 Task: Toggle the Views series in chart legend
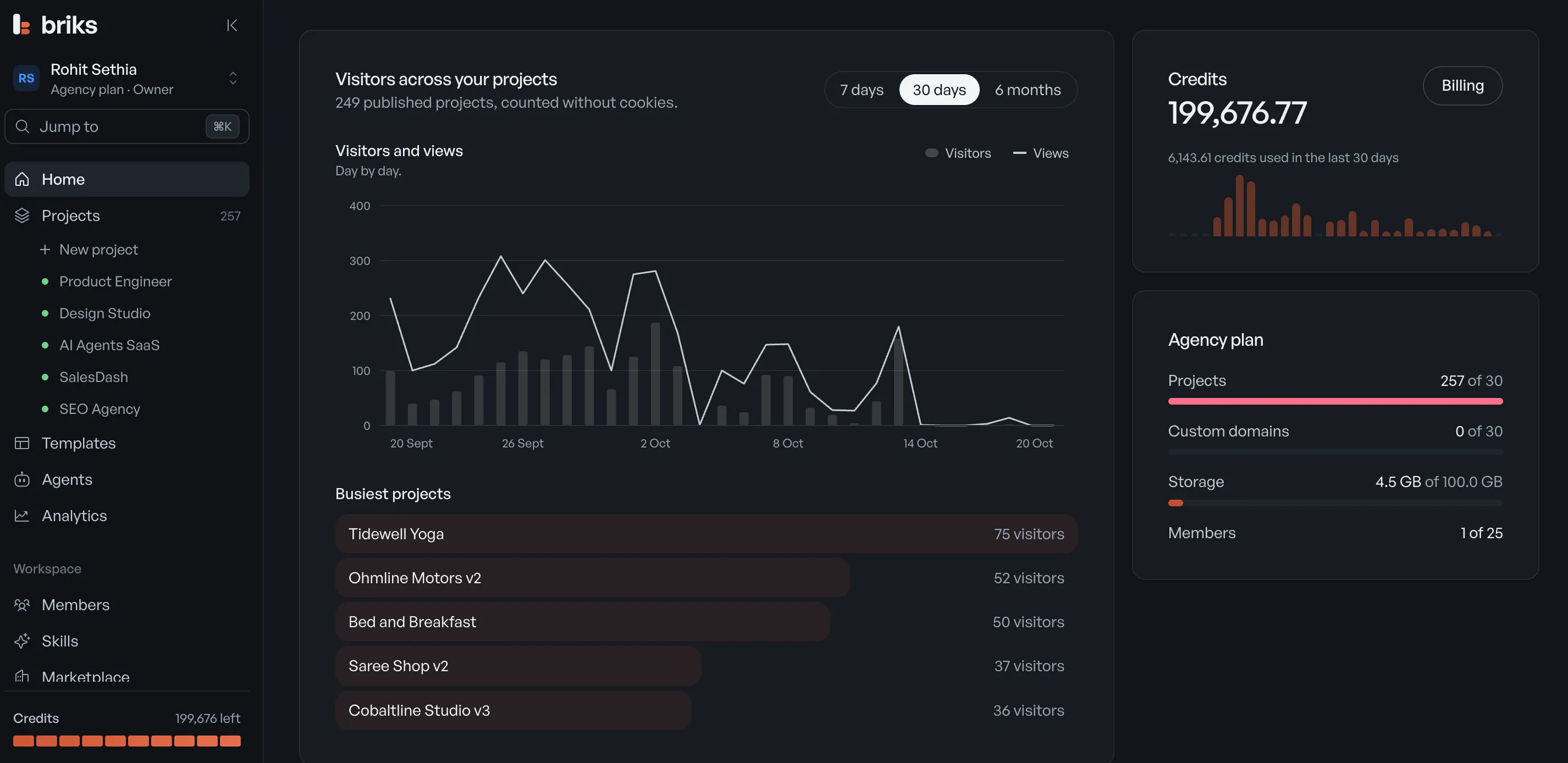click(x=1040, y=153)
